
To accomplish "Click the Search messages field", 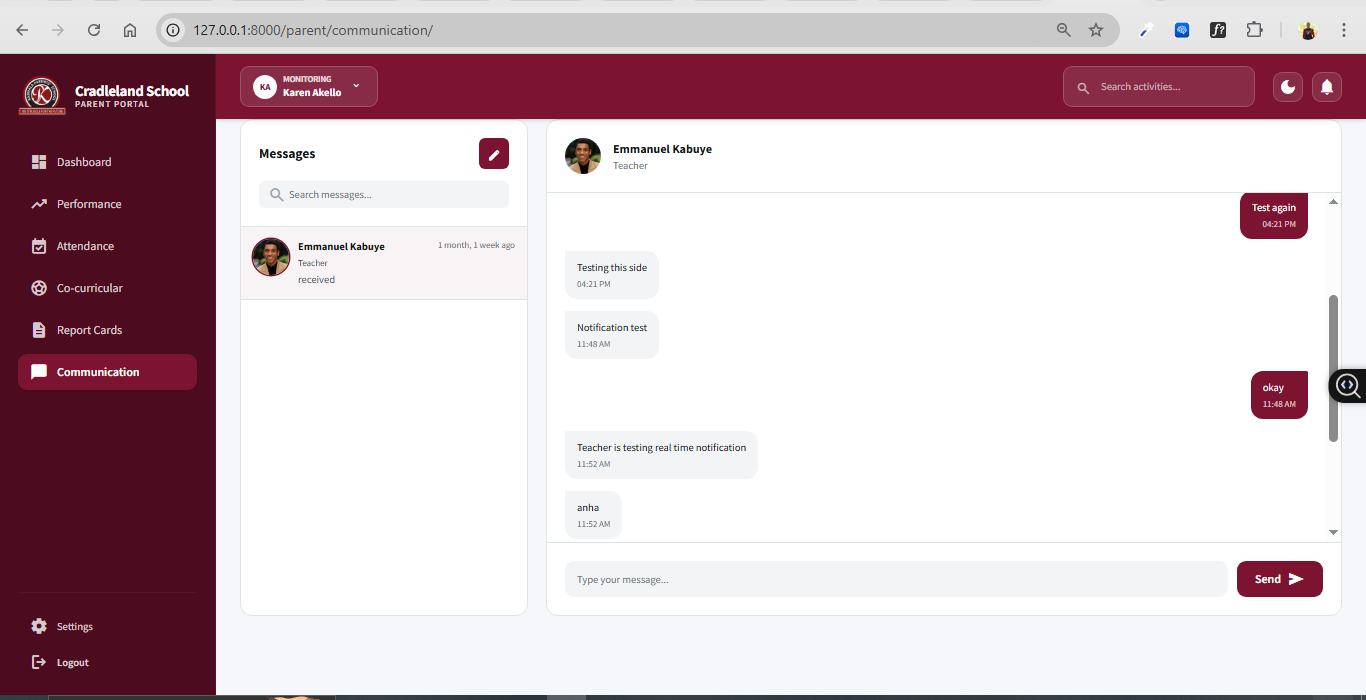I will 384,195.
